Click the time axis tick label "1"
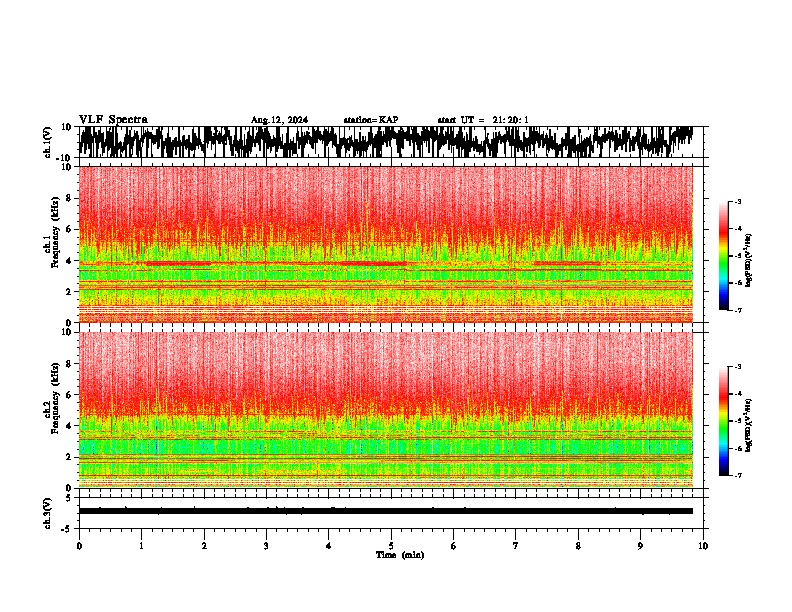The width and height of the screenshot is (792, 612). 141,546
